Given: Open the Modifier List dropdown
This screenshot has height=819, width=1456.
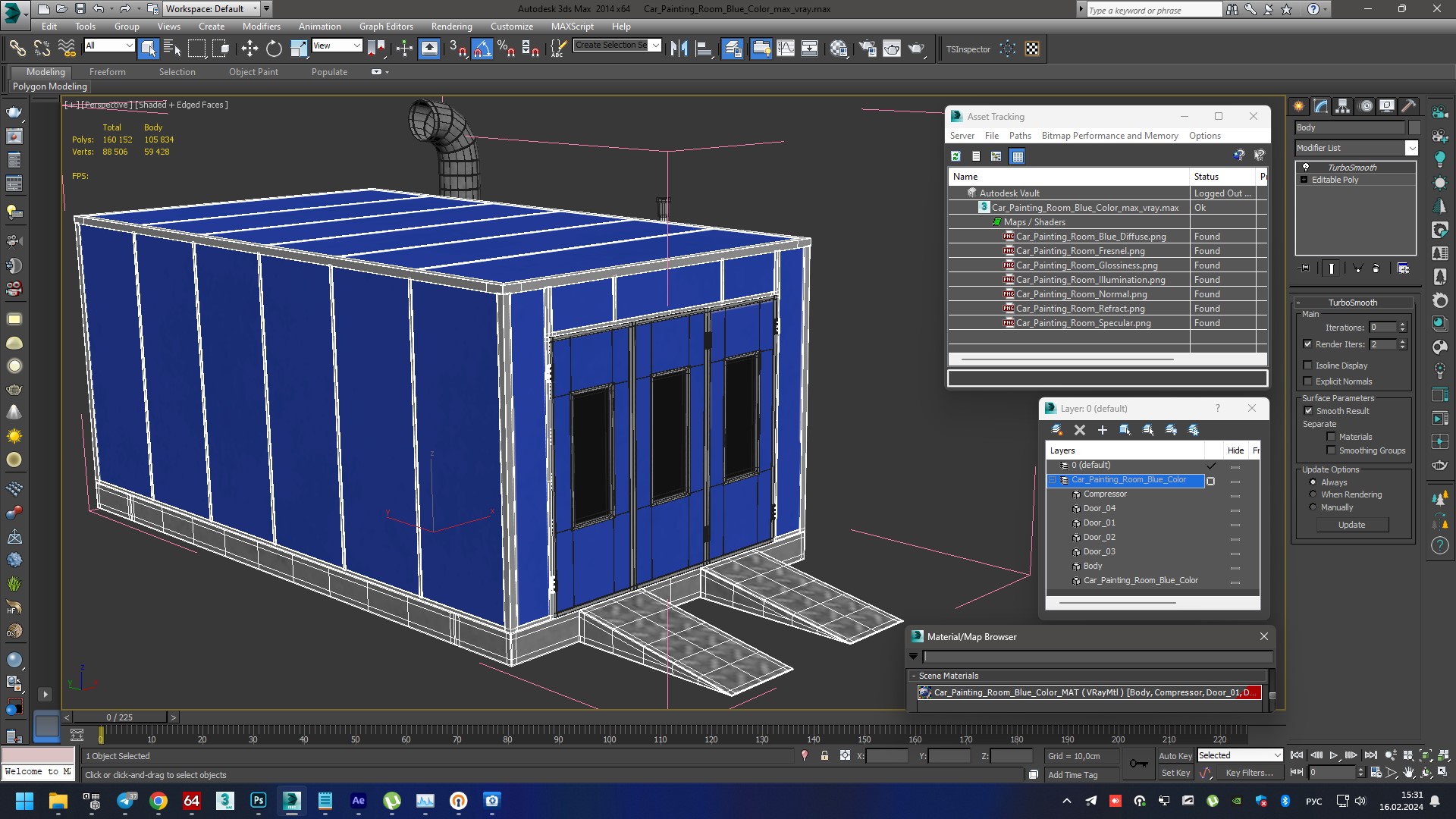Looking at the screenshot, I should [x=1356, y=148].
